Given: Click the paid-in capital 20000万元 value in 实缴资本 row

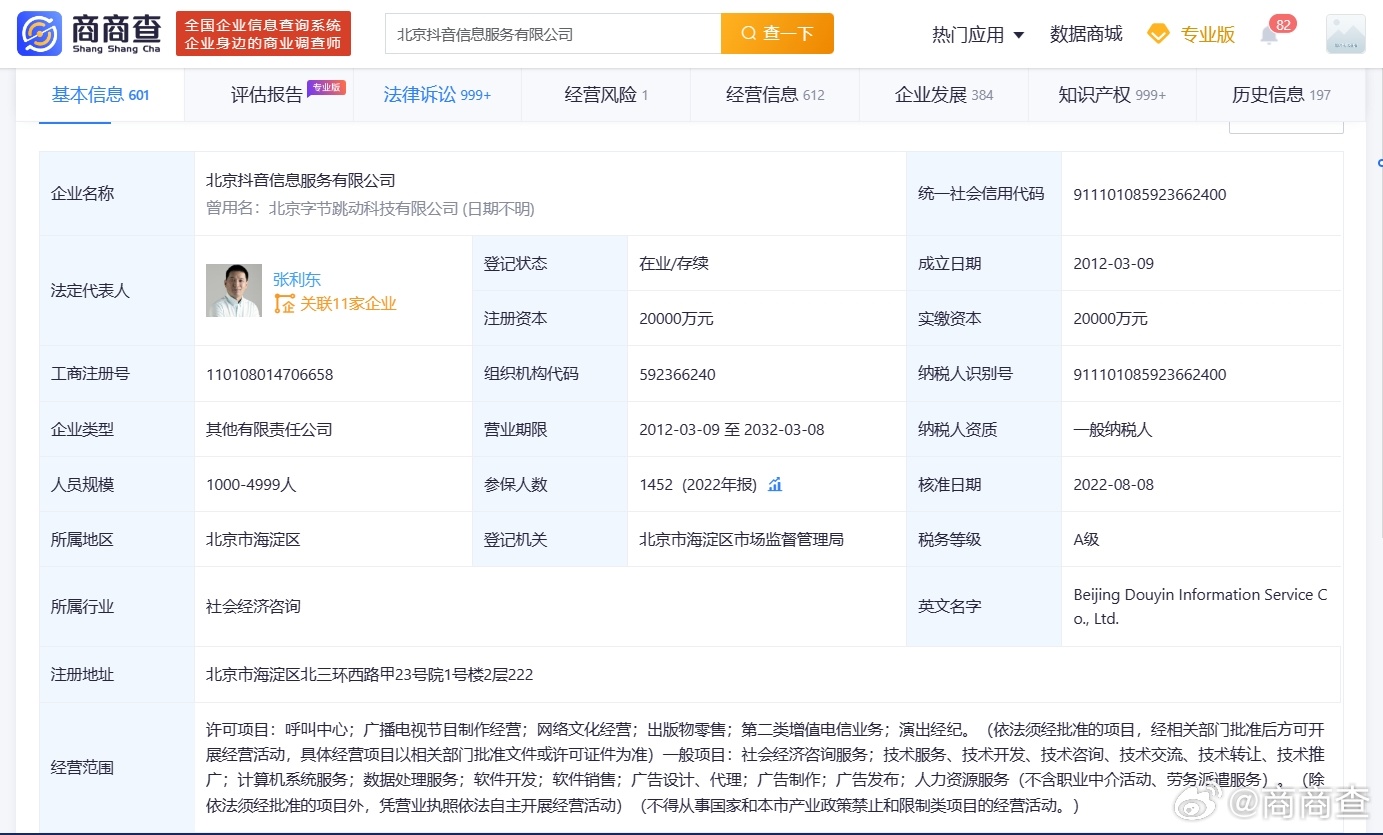Looking at the screenshot, I should click(1111, 319).
